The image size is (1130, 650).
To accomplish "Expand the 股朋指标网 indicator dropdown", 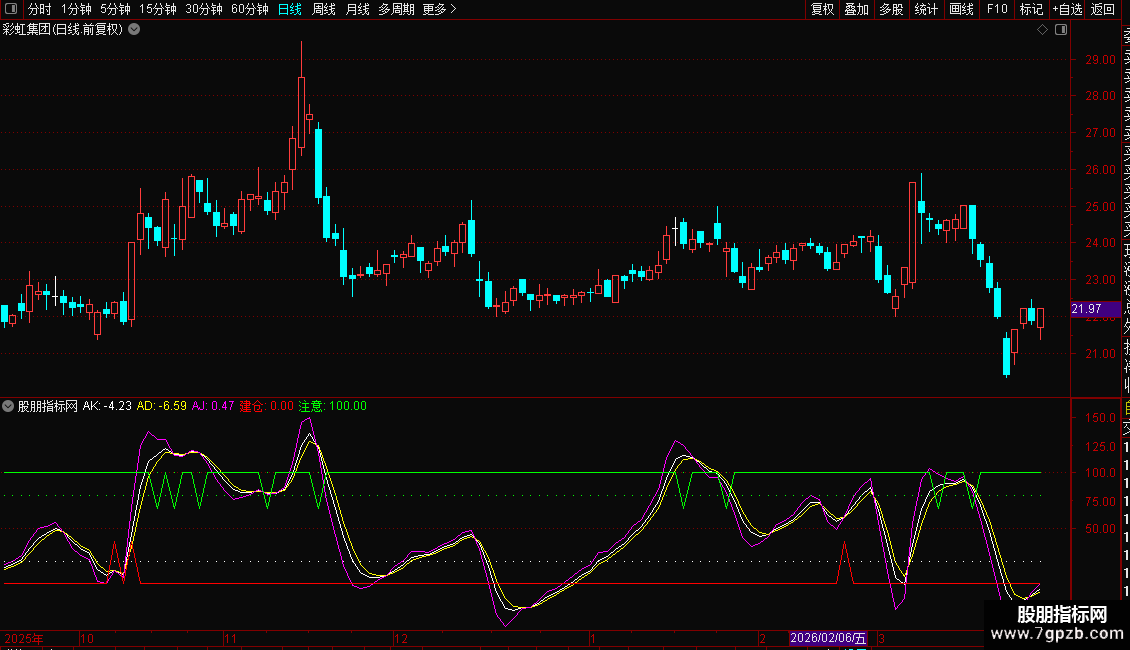I will 8,406.
